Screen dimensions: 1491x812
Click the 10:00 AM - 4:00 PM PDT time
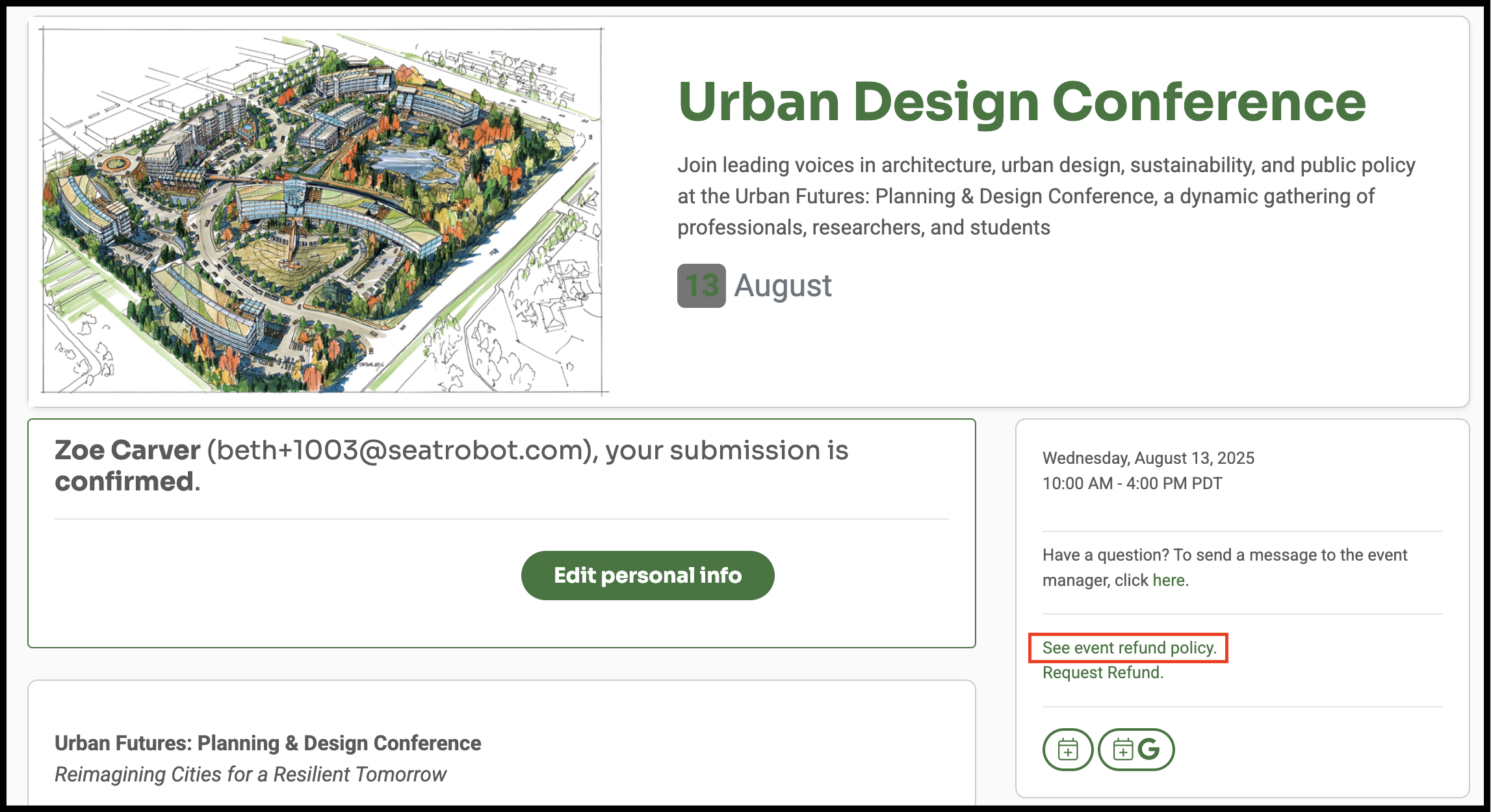[x=1132, y=483]
